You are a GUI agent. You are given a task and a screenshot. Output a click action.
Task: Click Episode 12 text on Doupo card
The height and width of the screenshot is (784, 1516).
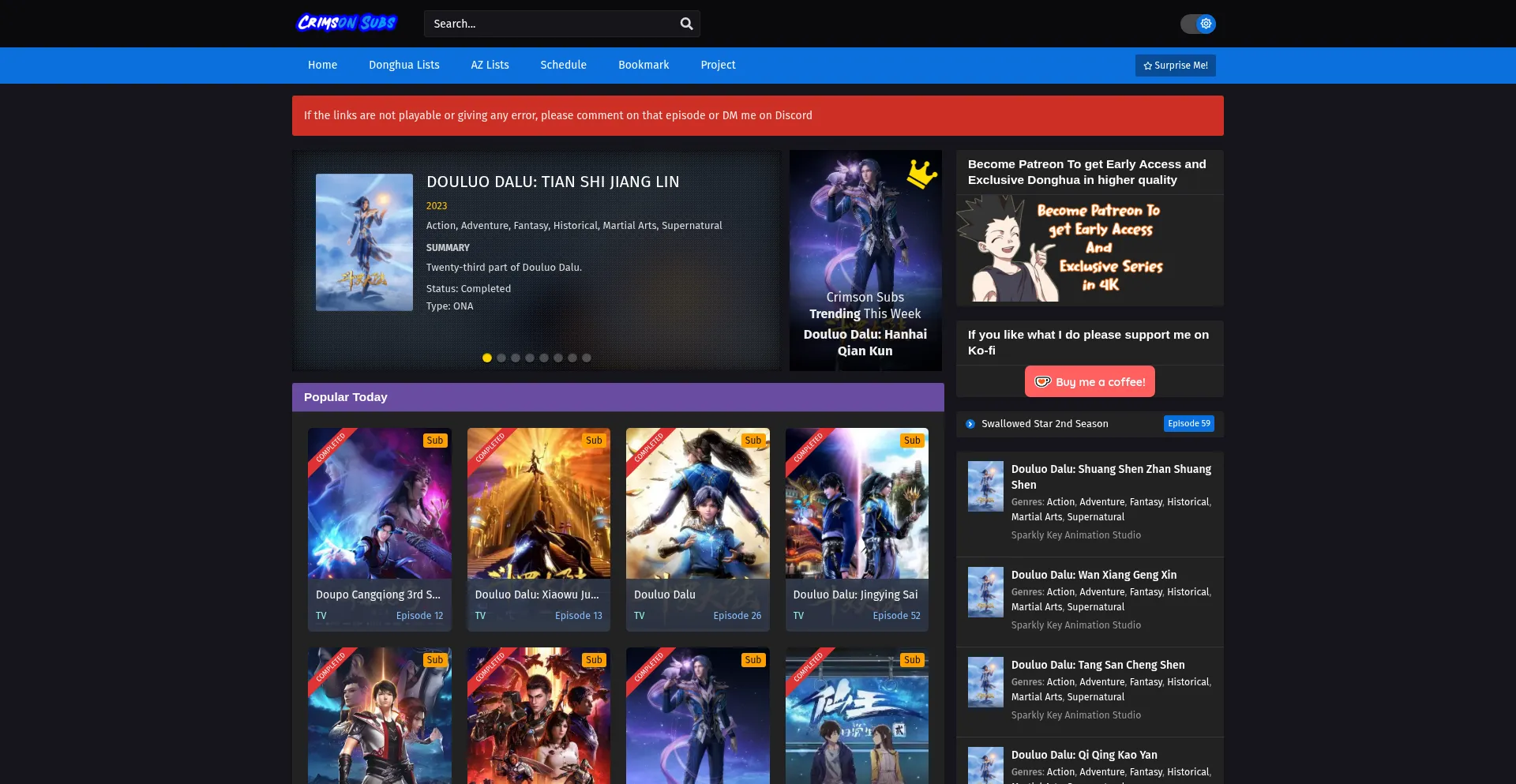coord(419,616)
